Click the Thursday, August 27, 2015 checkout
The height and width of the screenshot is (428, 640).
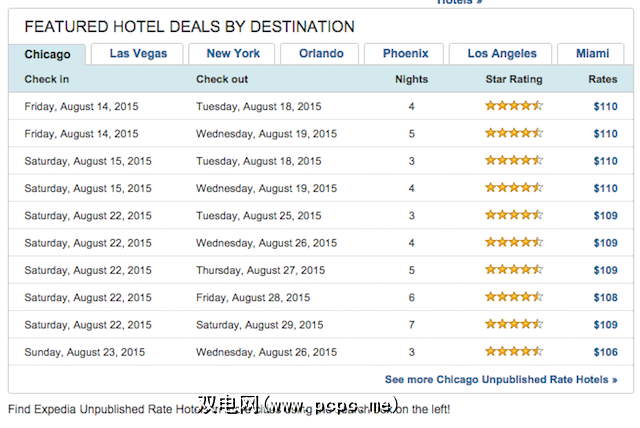click(x=260, y=270)
